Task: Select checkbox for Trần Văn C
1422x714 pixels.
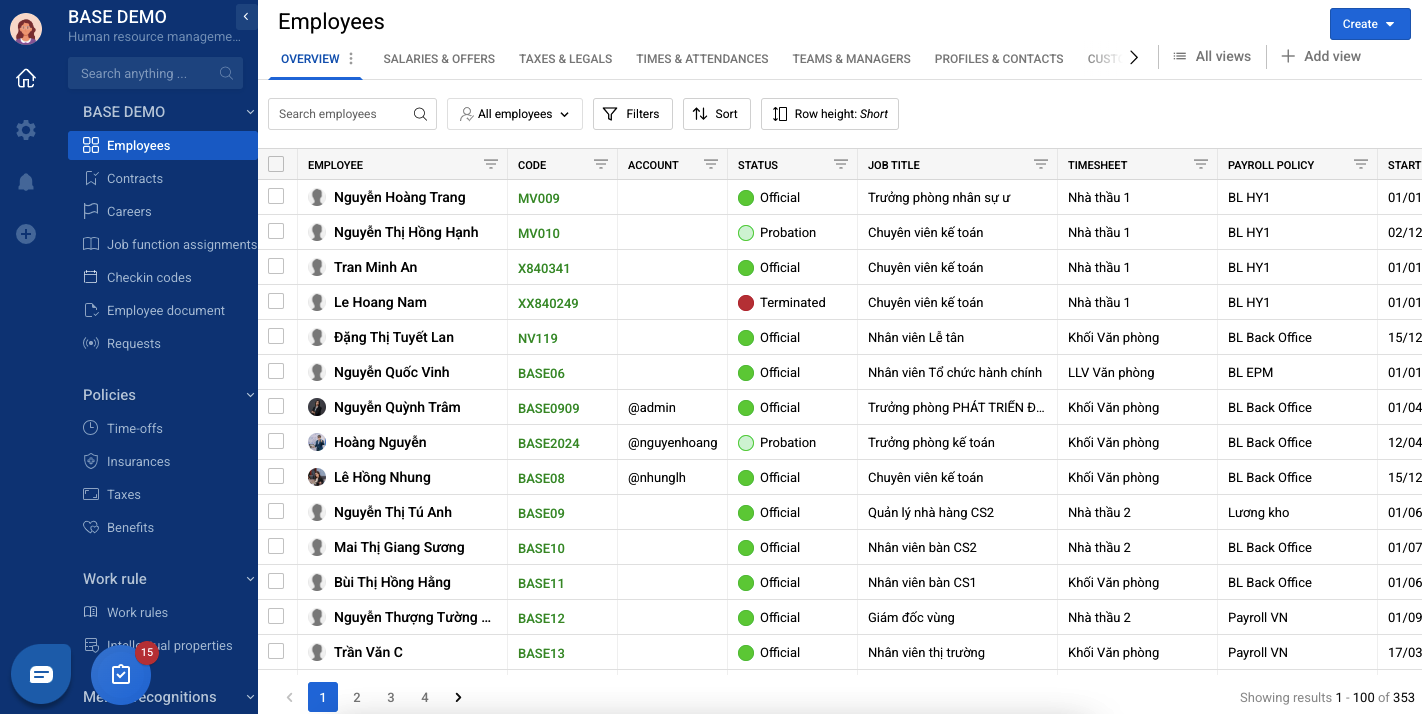Action: (276, 651)
